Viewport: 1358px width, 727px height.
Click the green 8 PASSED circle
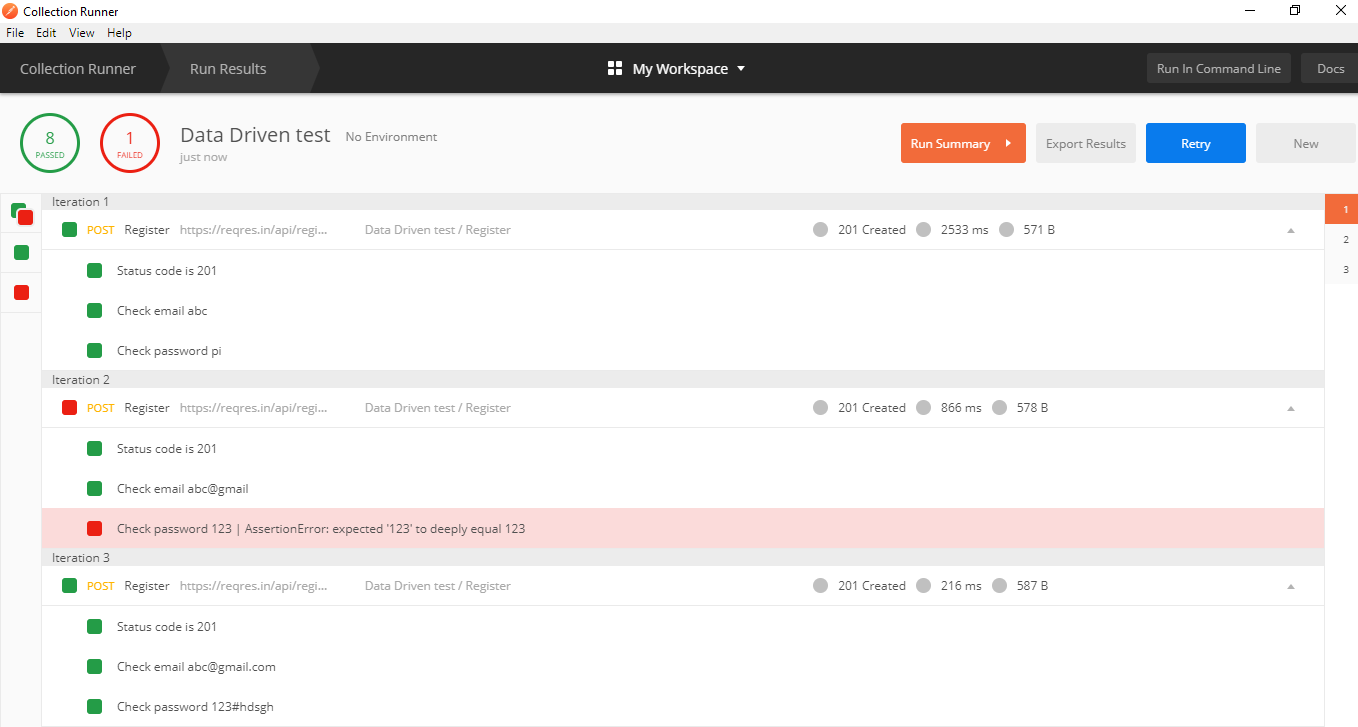coord(49,143)
